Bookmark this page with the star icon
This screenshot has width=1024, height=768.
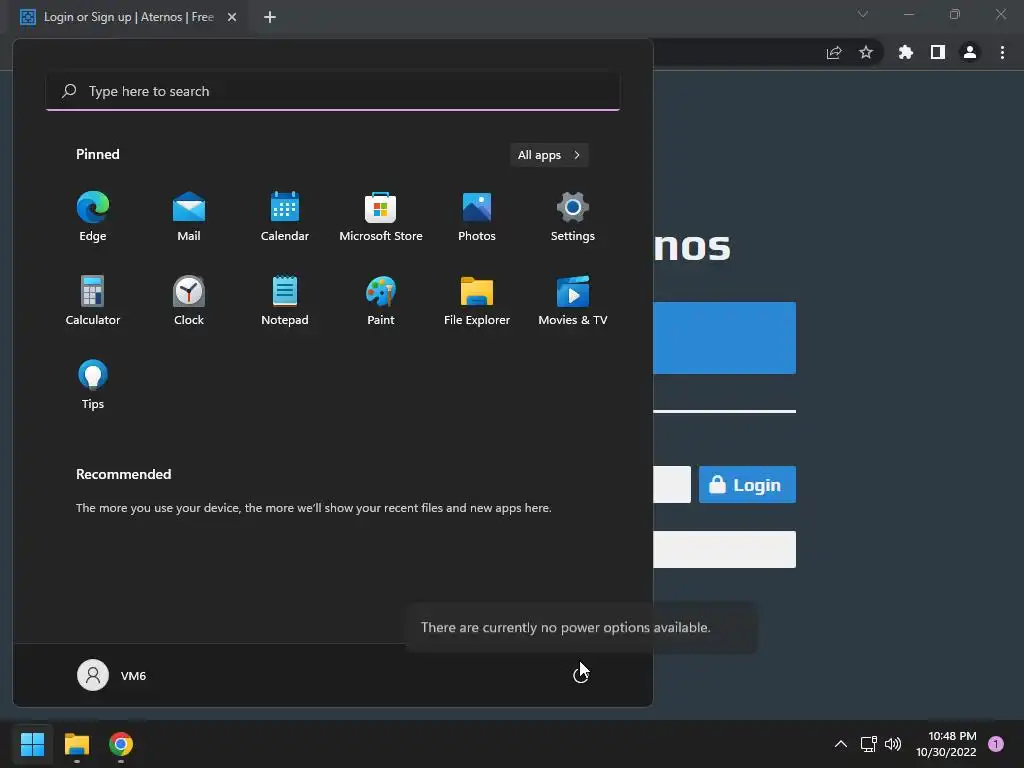[x=866, y=52]
